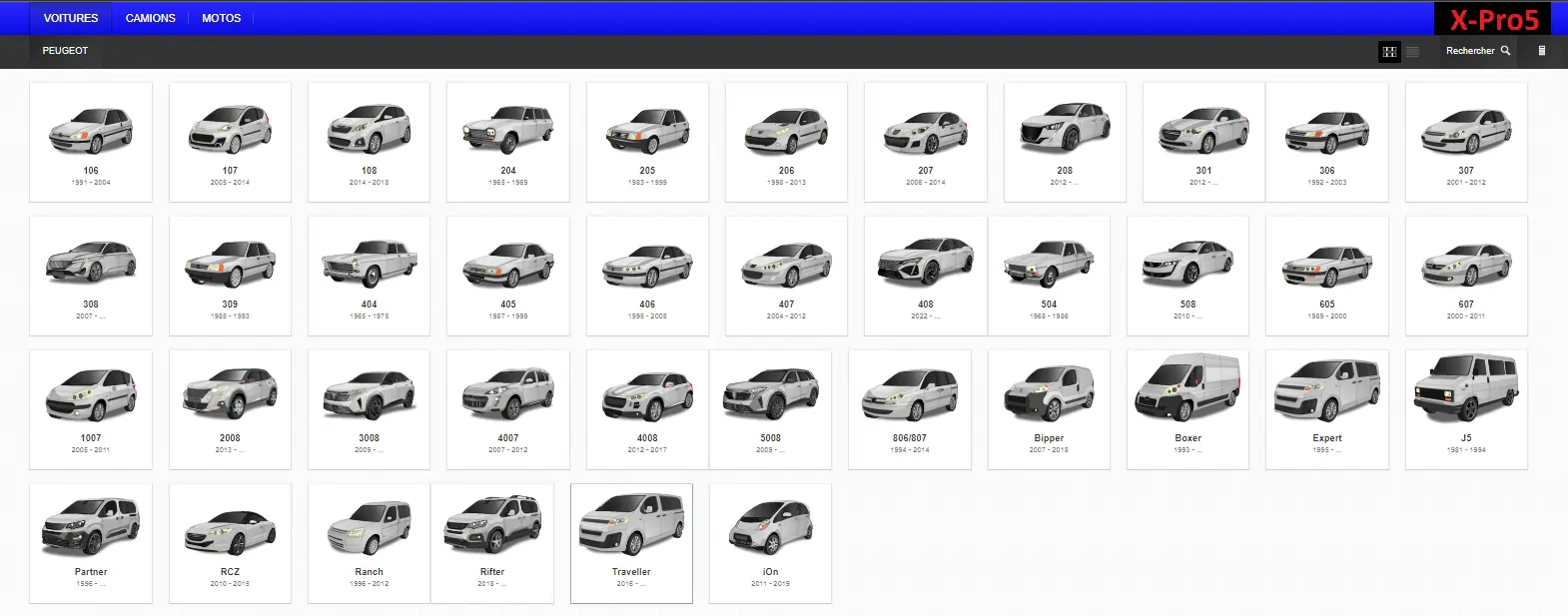Switch to grid view layout
Viewport: 1568px width, 616px height.
pyautogui.click(x=1389, y=51)
